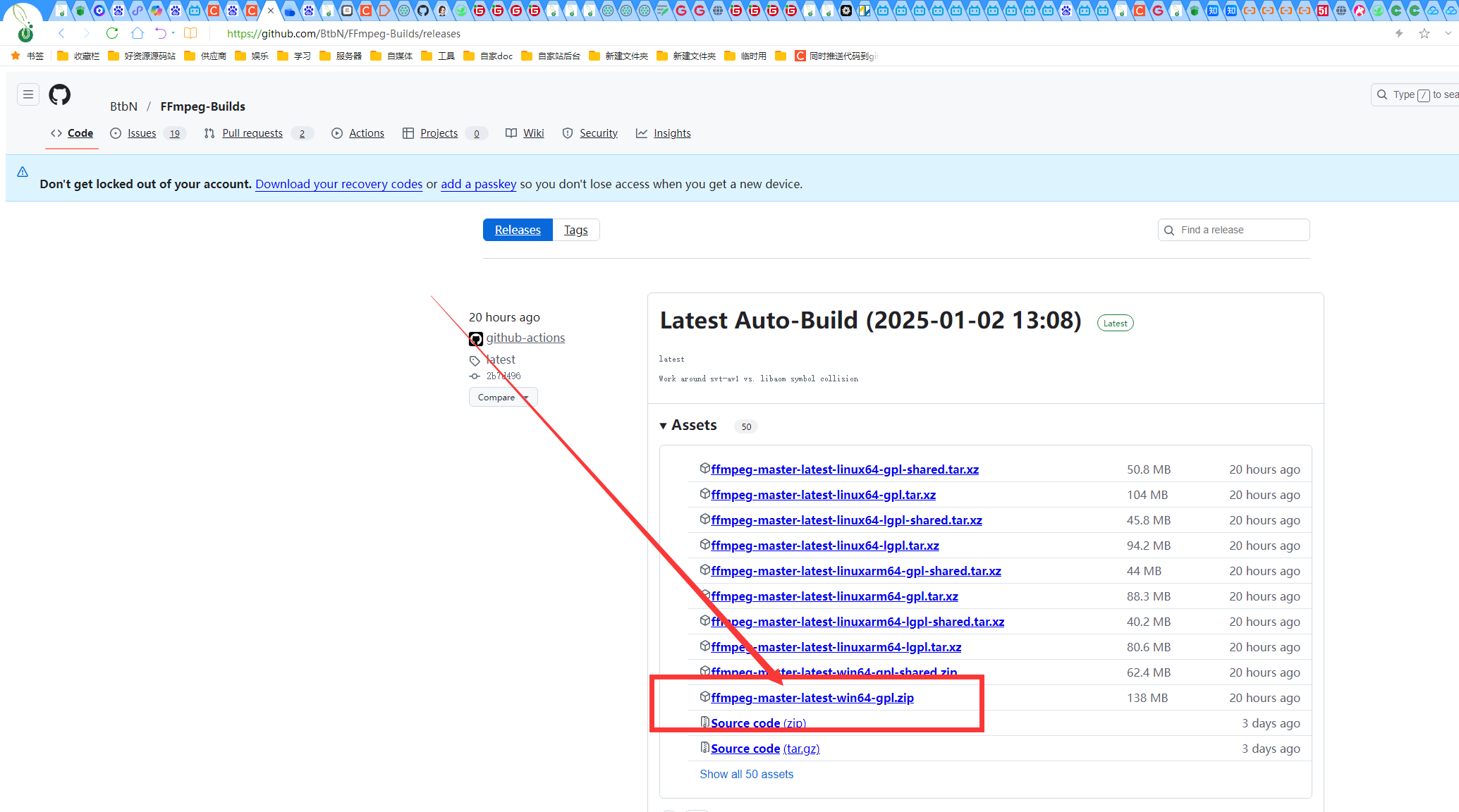This screenshot has width=1459, height=812.
Task: Click the bookmark star in address bar
Action: [x=1424, y=33]
